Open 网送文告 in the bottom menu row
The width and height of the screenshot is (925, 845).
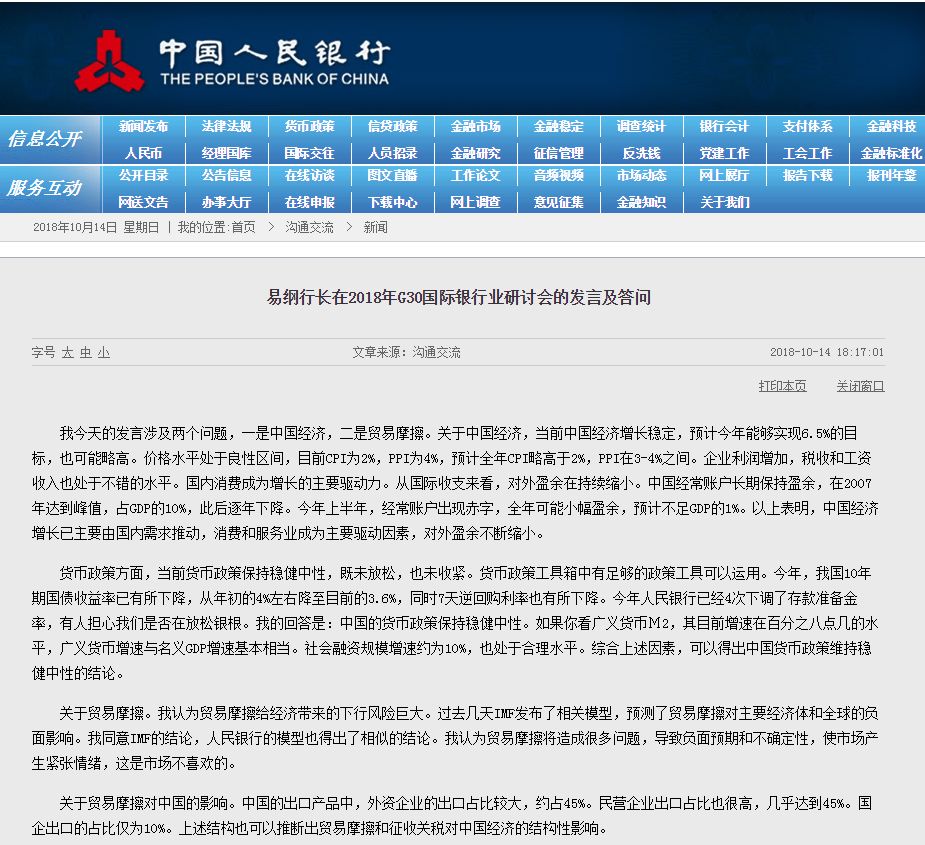point(143,202)
